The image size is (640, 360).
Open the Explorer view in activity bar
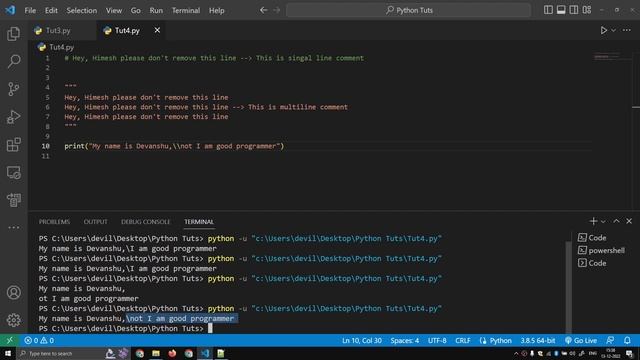[x=13, y=33]
